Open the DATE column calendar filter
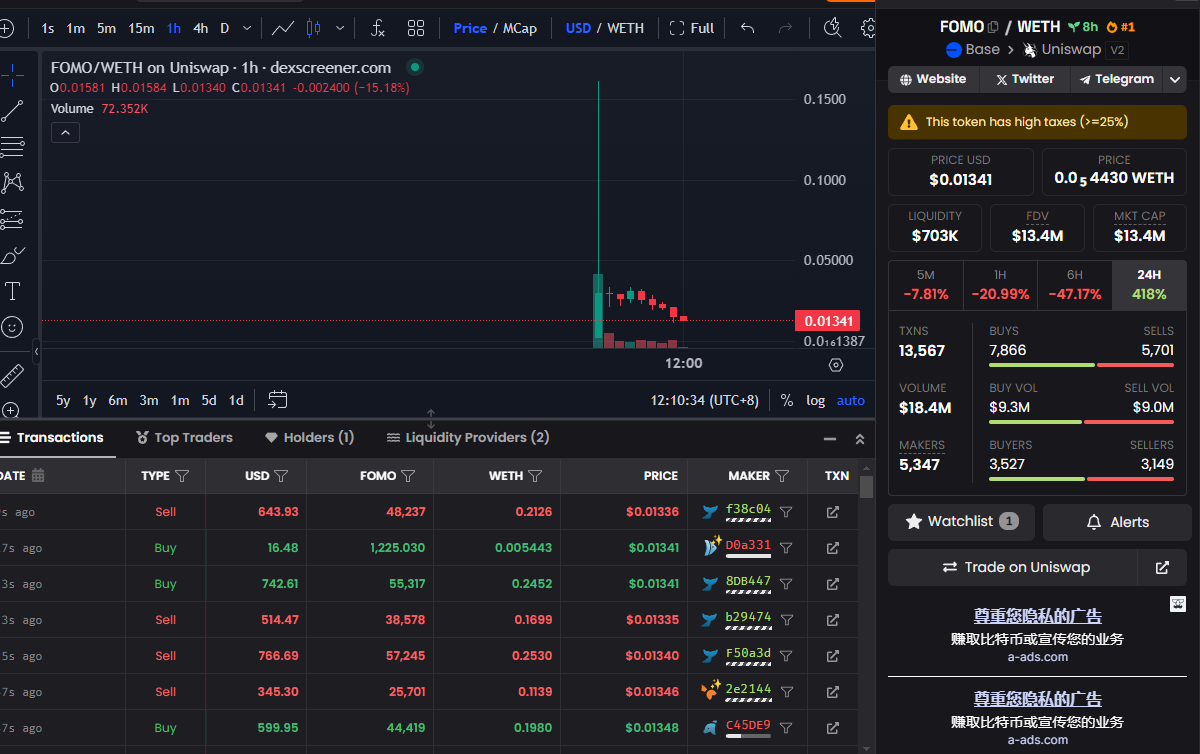The height and width of the screenshot is (754, 1200). pyautogui.click(x=38, y=475)
